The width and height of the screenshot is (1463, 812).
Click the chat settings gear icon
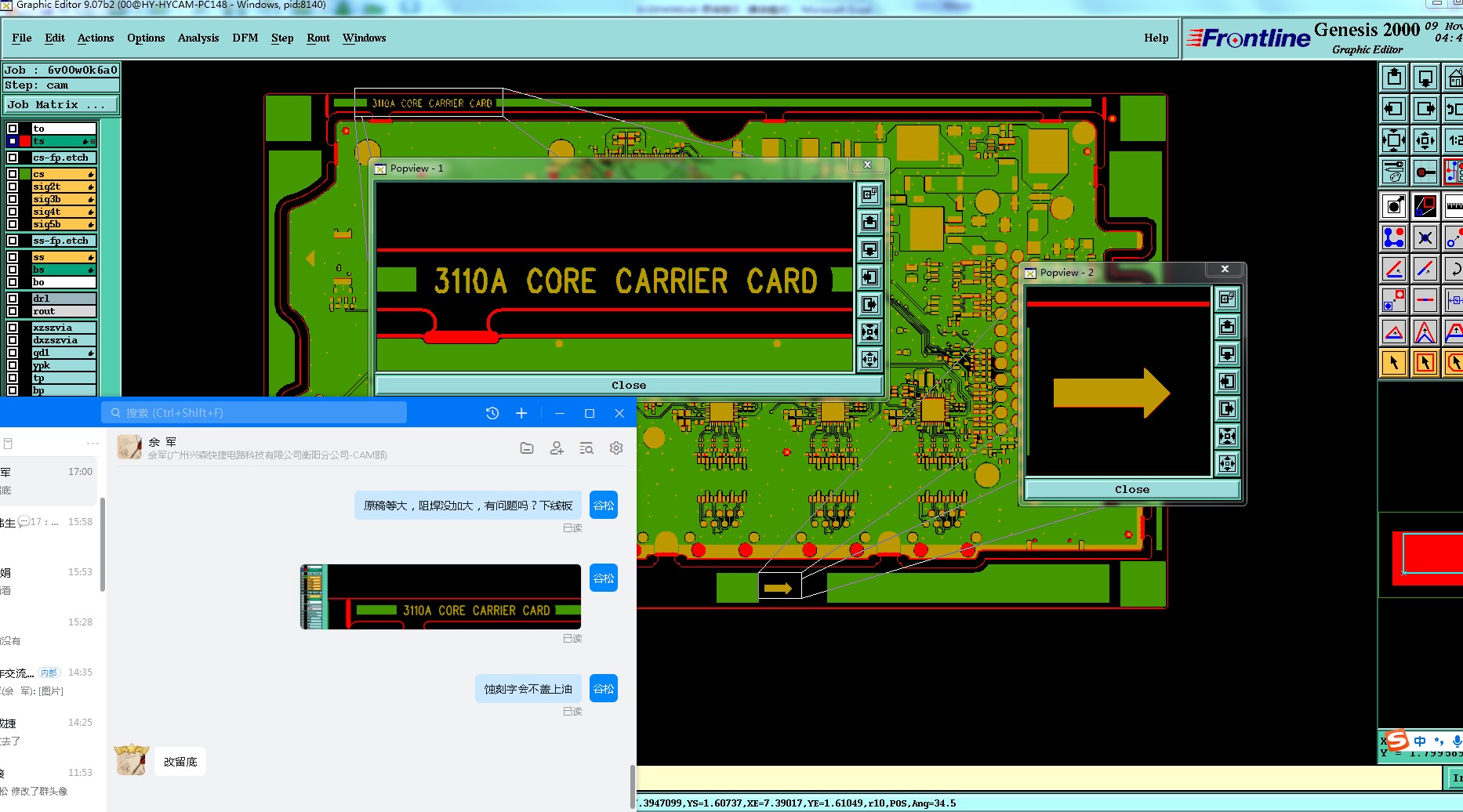coord(616,448)
